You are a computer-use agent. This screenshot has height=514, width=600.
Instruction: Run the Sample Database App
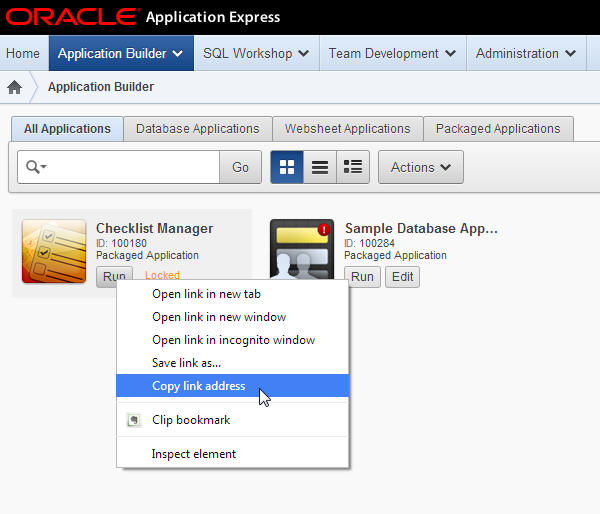coord(362,277)
